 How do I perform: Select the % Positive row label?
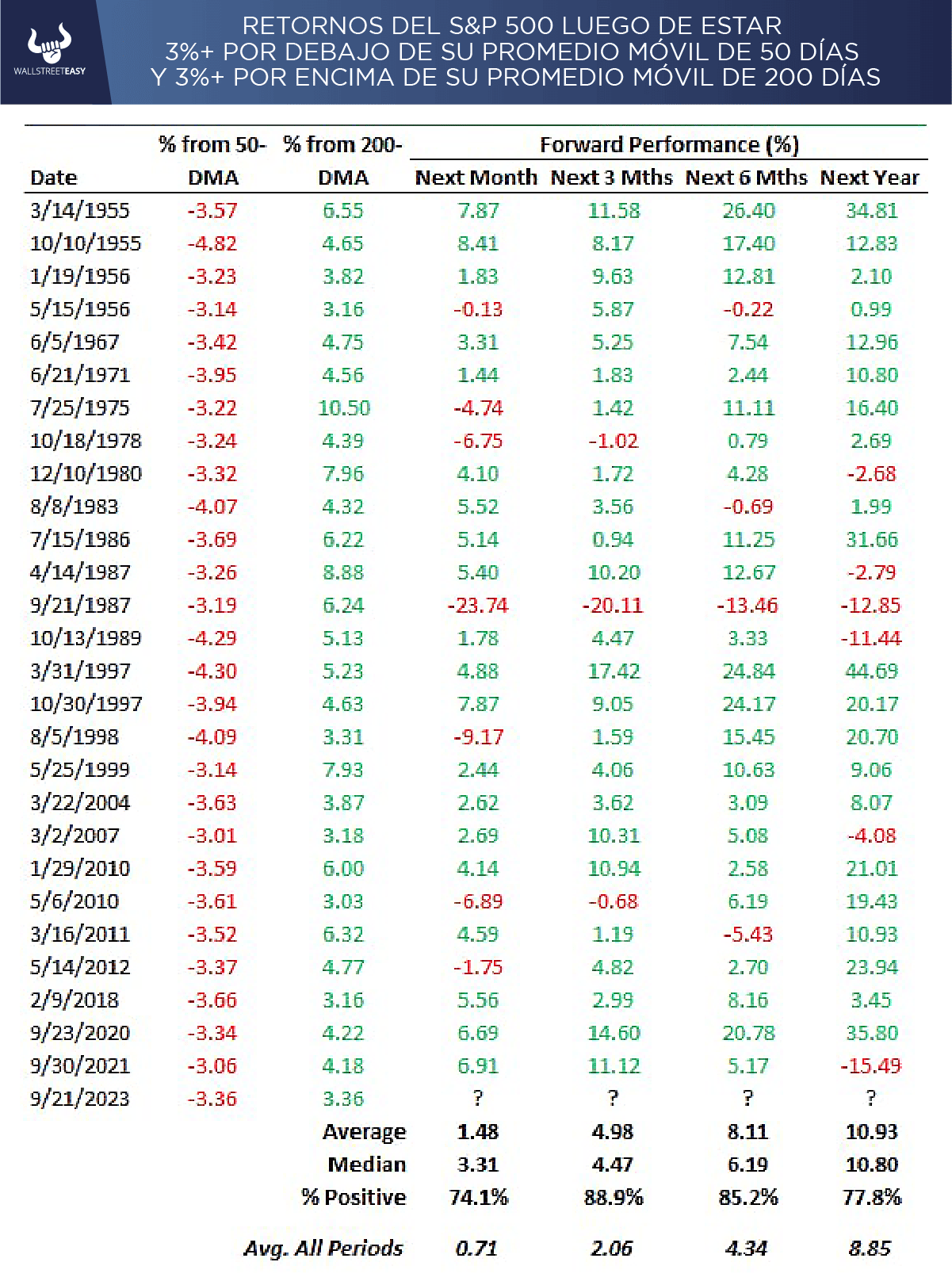354,1198
